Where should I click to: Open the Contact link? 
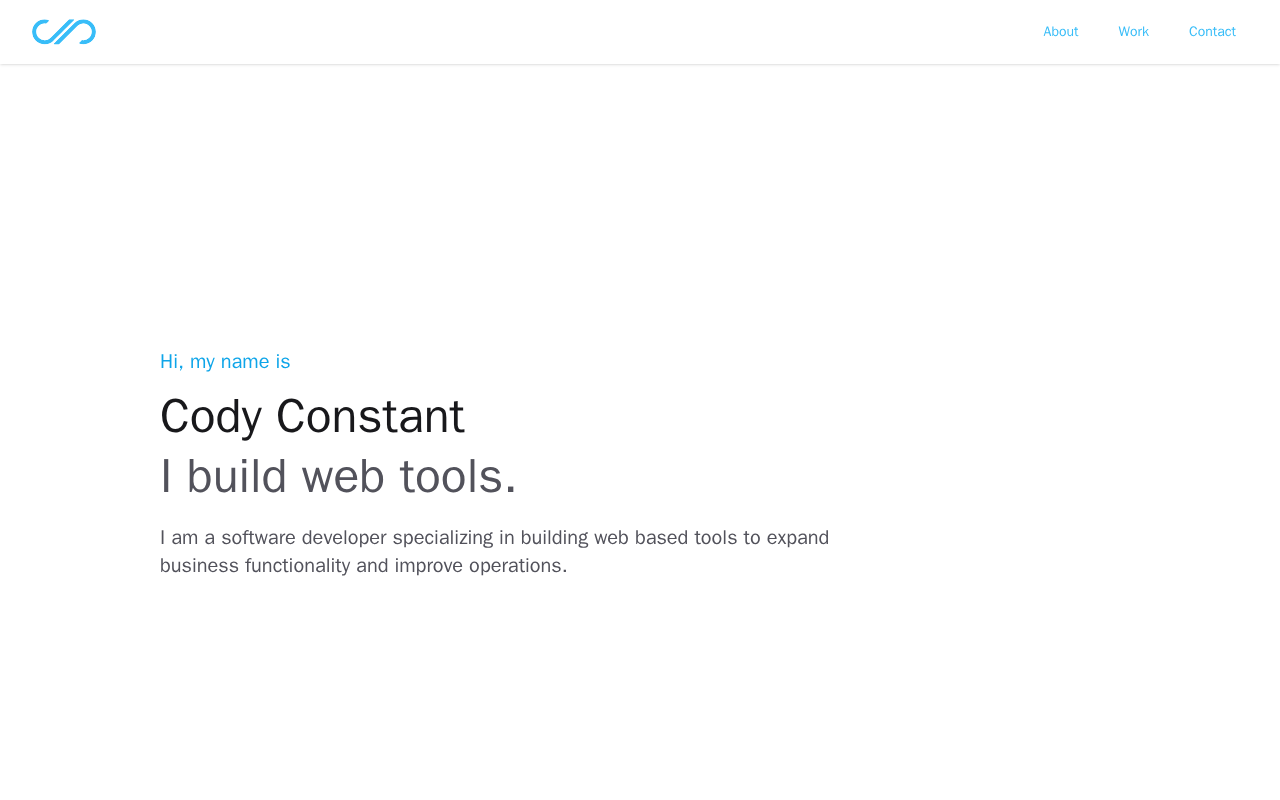click(1212, 32)
